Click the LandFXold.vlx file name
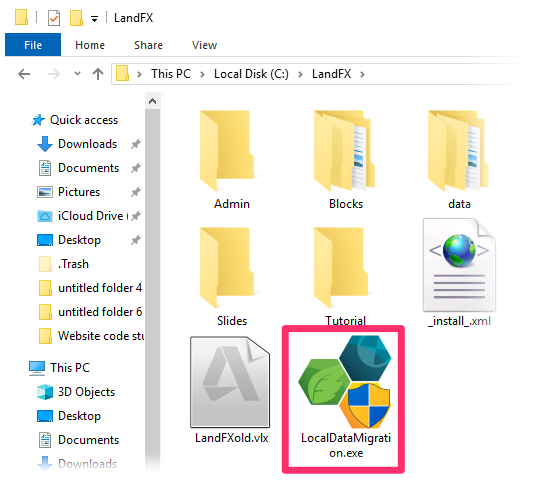The height and width of the screenshot is (482, 554). [231, 438]
